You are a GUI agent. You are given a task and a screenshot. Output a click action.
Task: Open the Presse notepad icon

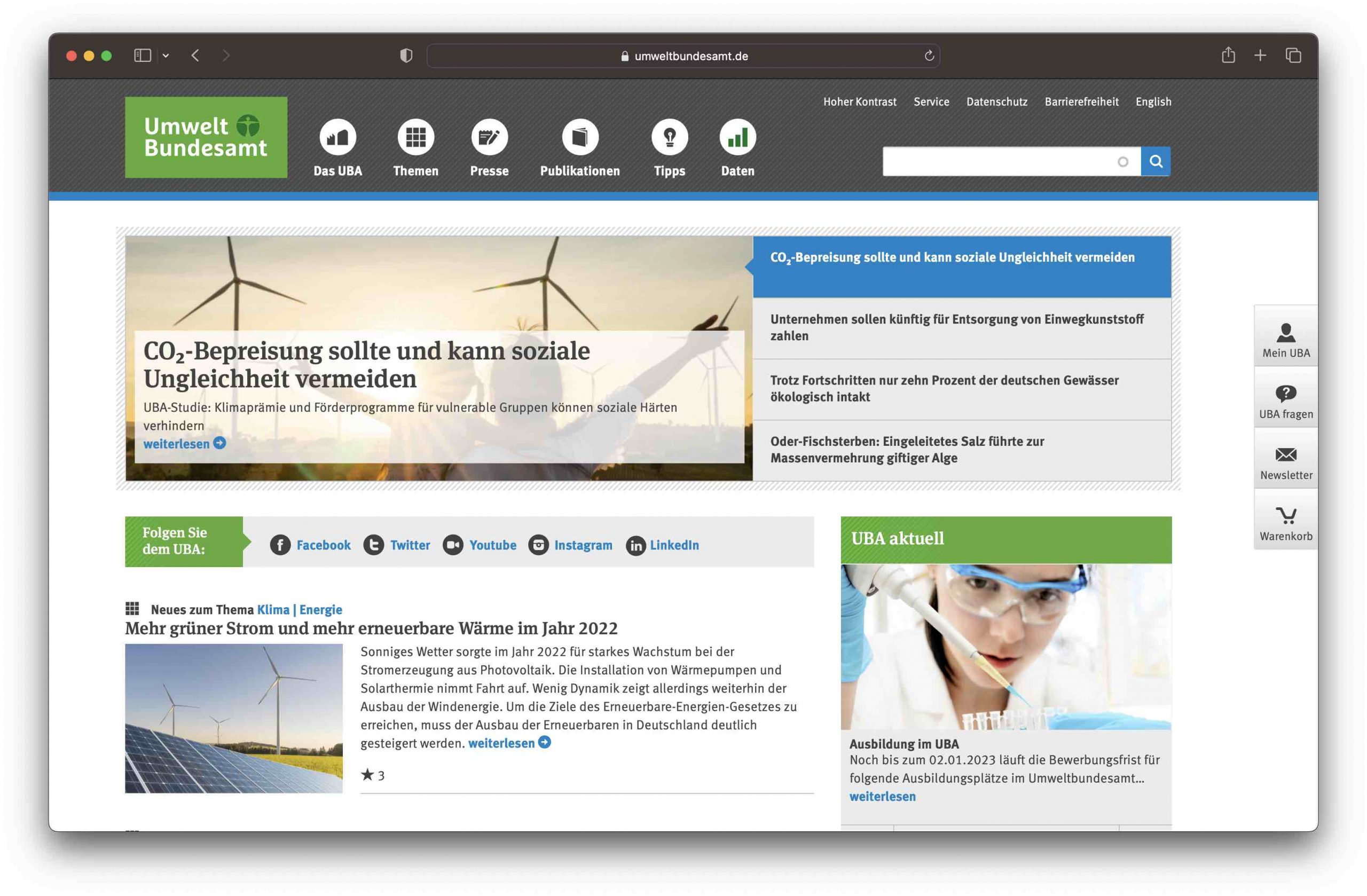489,137
